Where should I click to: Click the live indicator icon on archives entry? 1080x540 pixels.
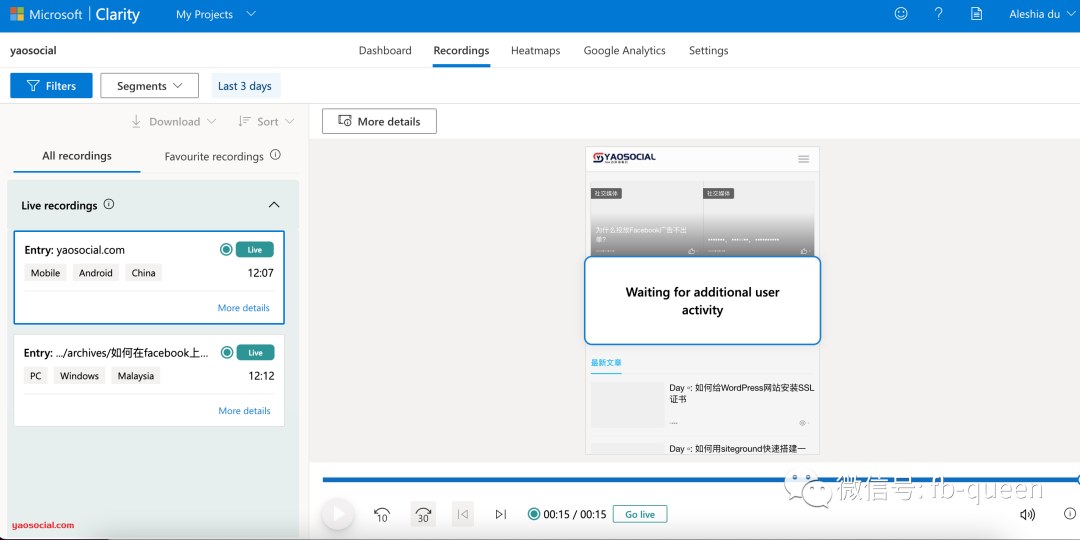pos(227,353)
